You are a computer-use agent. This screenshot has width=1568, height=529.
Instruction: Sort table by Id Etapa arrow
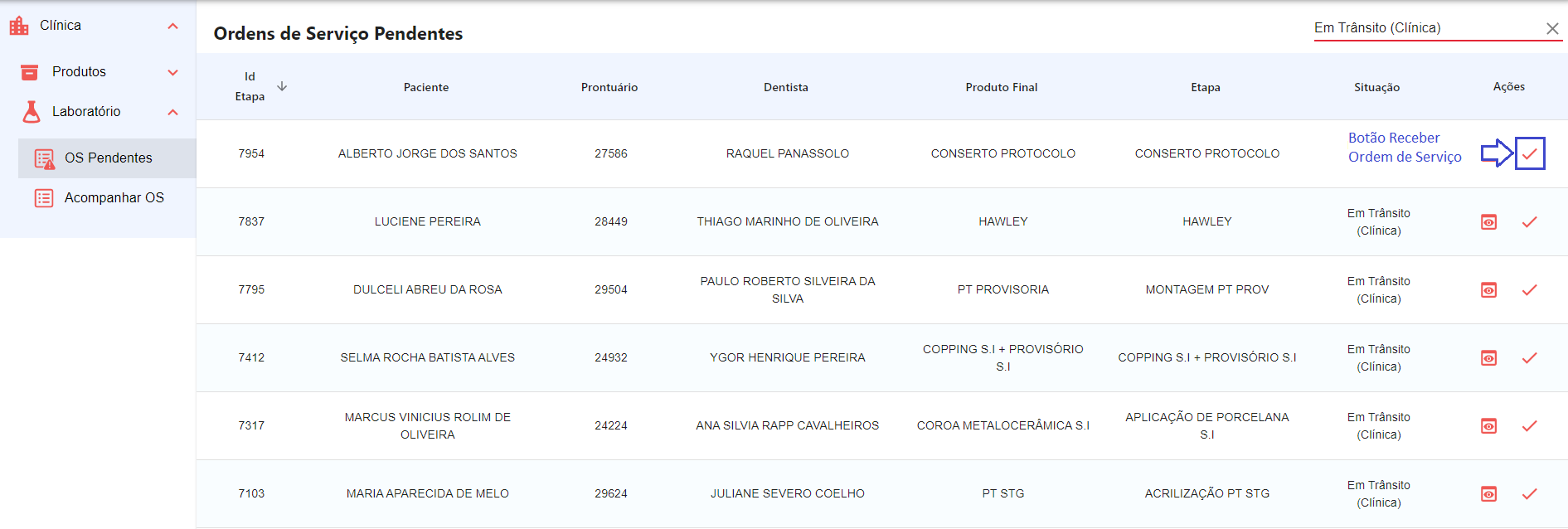tap(282, 86)
